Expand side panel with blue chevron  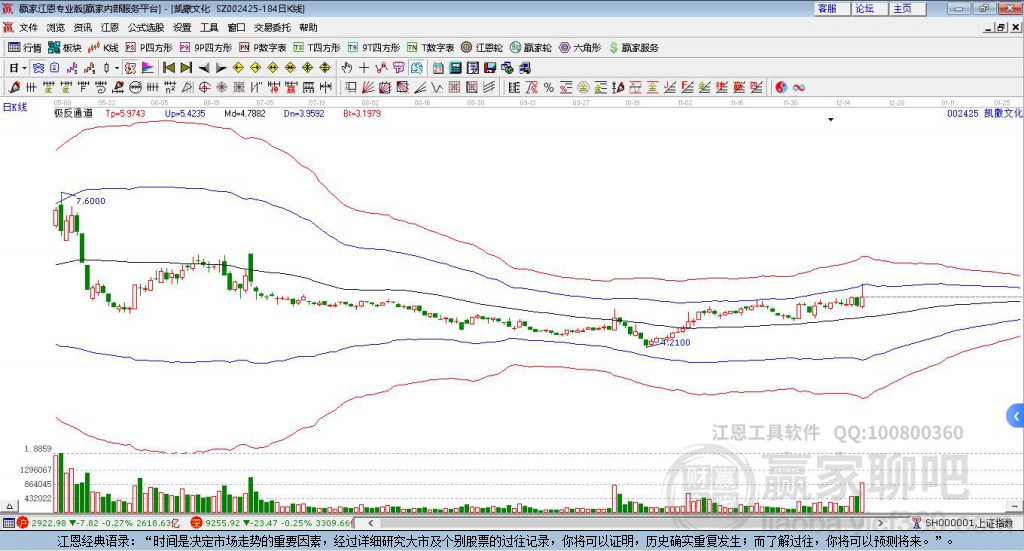(x=1016, y=416)
